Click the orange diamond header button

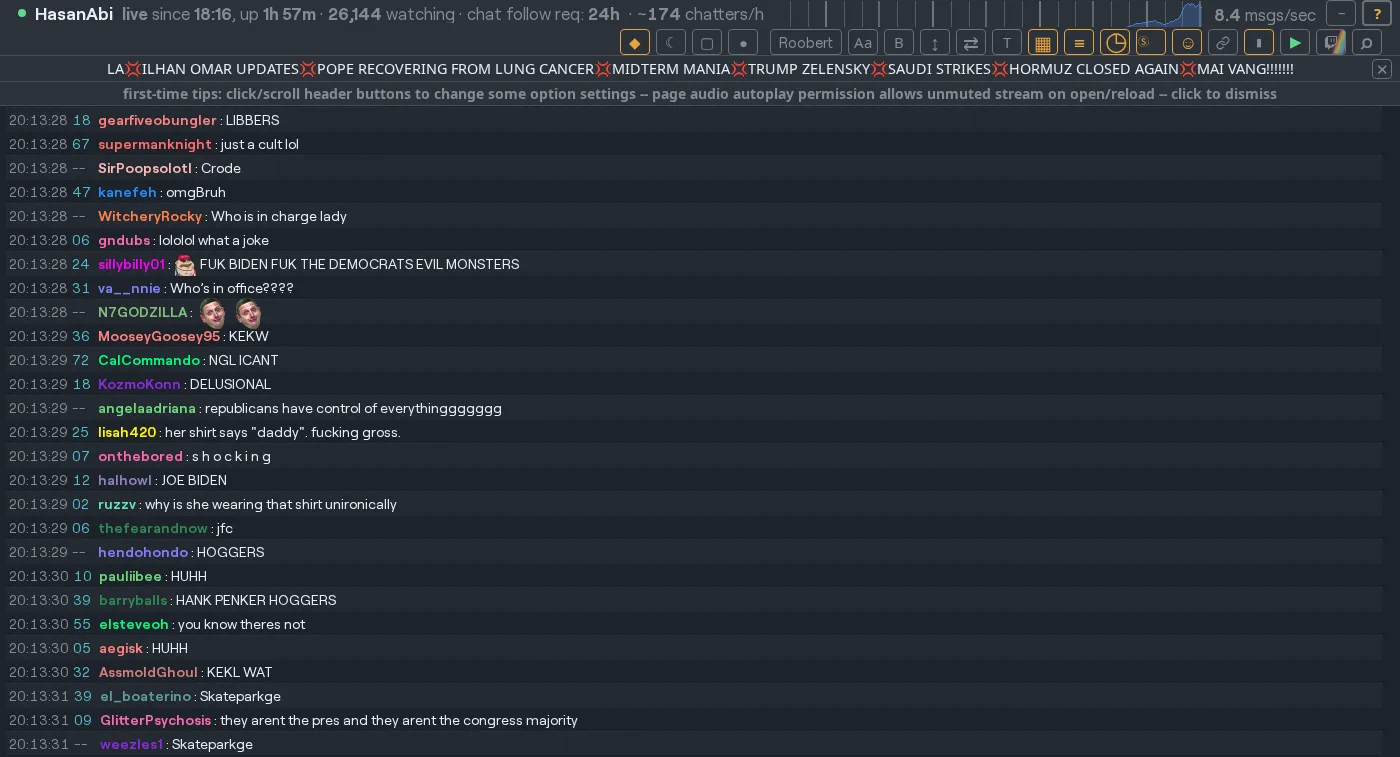click(x=635, y=43)
